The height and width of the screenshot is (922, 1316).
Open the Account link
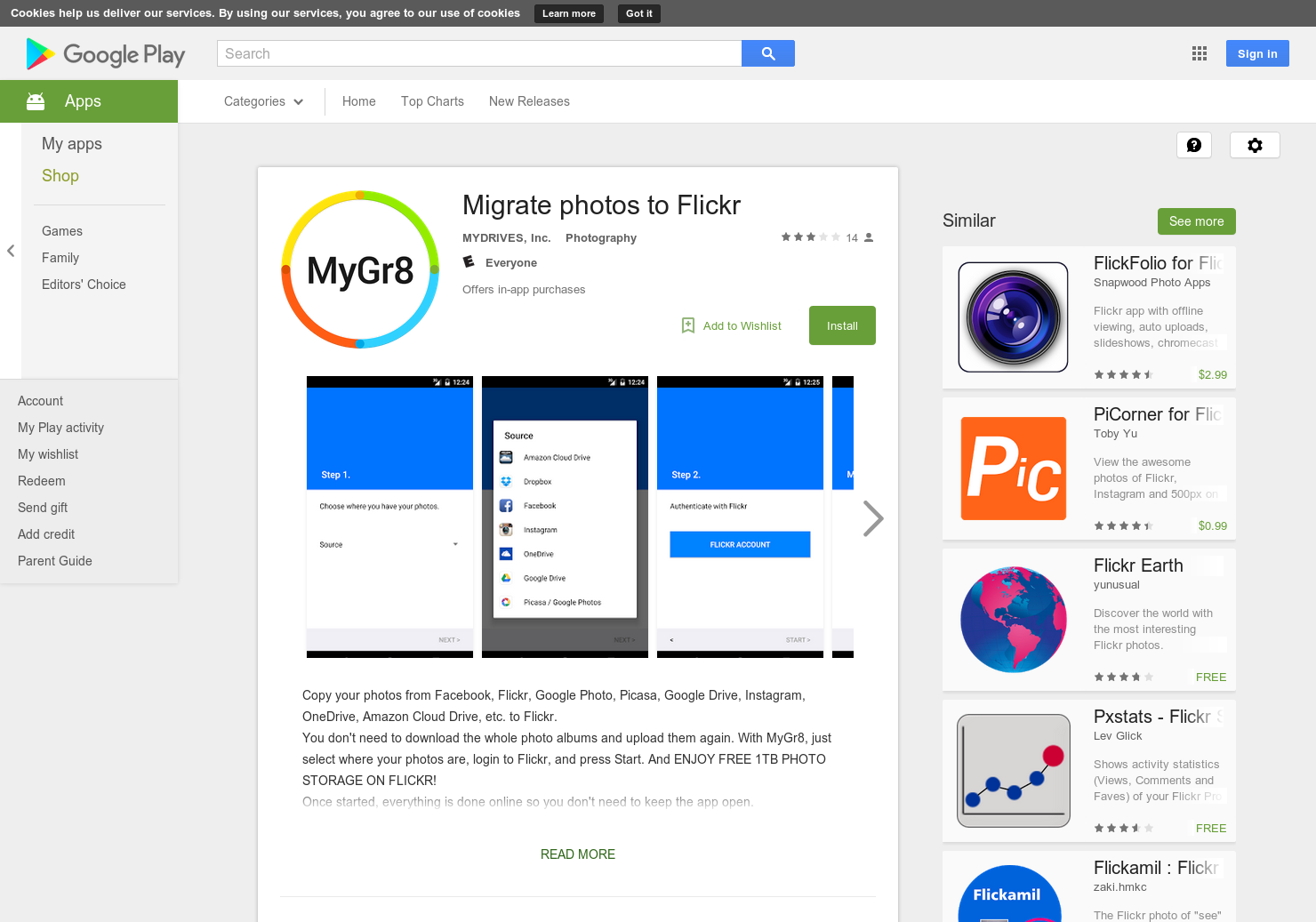point(40,401)
